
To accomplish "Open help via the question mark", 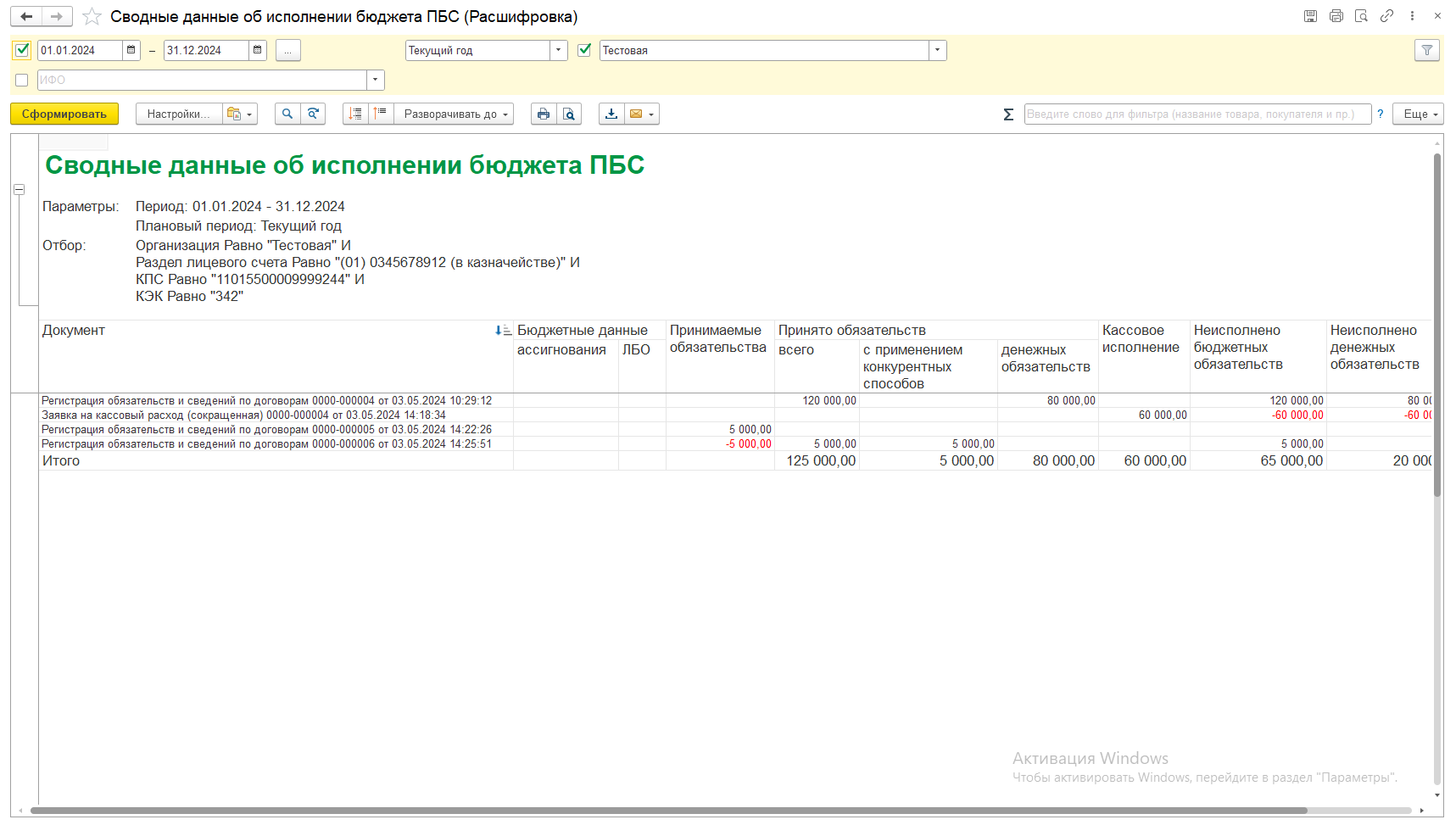I will point(1381,114).
